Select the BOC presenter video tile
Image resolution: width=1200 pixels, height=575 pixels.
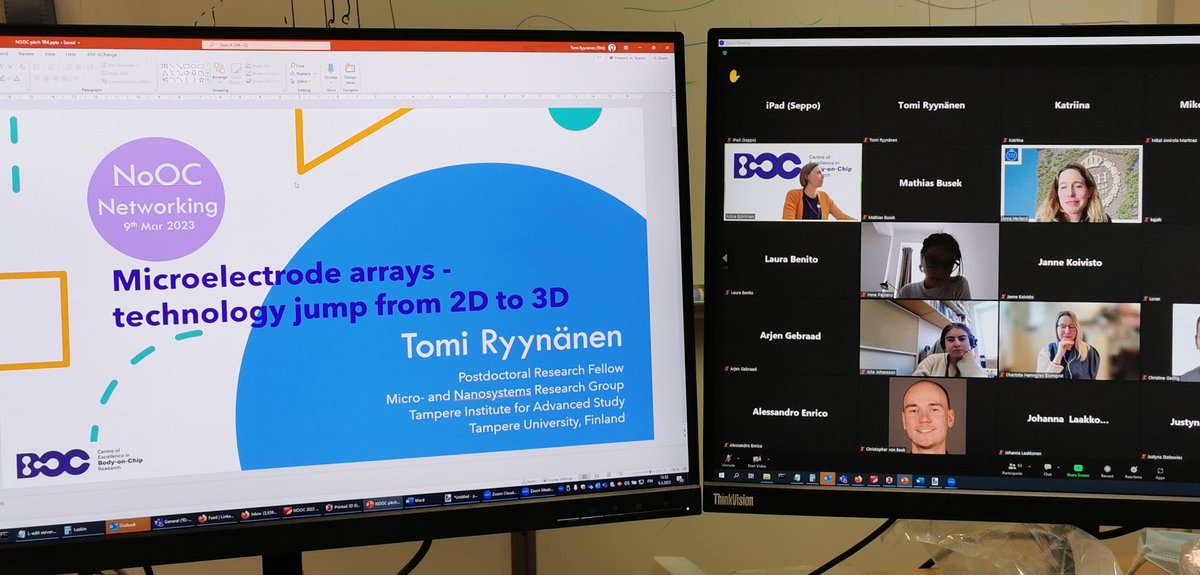tap(793, 182)
